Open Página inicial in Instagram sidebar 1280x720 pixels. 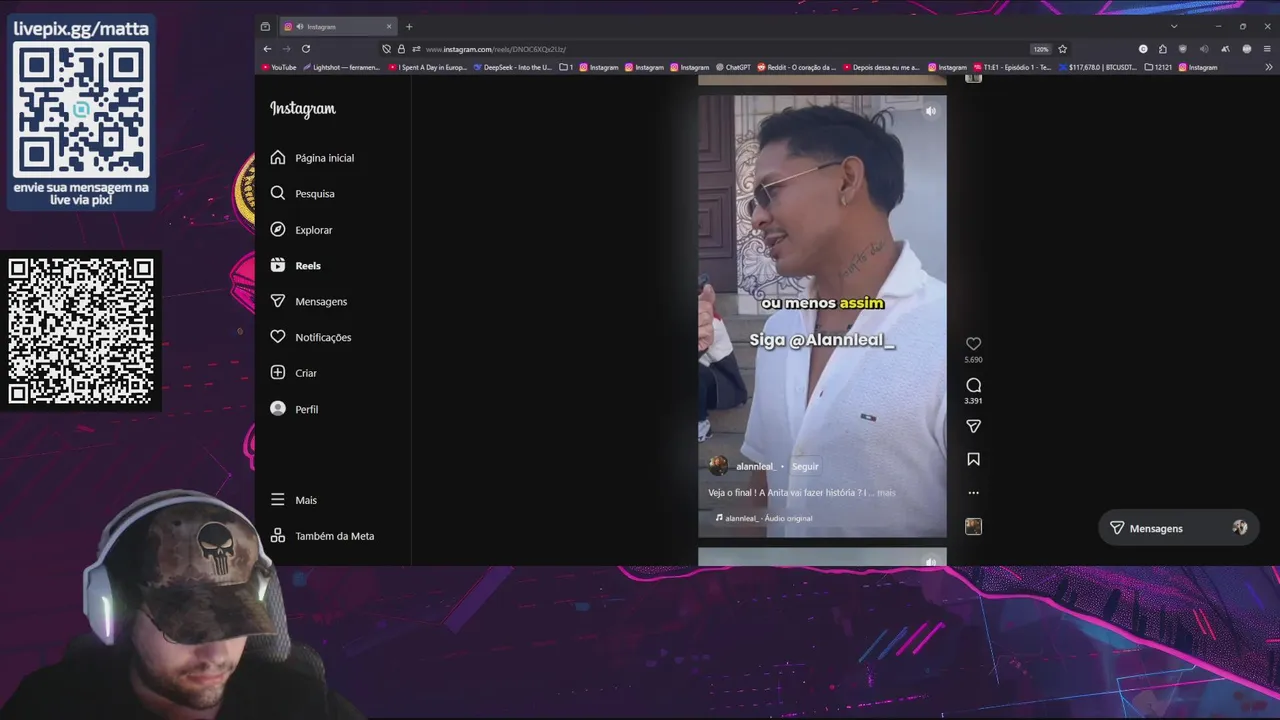(312, 158)
